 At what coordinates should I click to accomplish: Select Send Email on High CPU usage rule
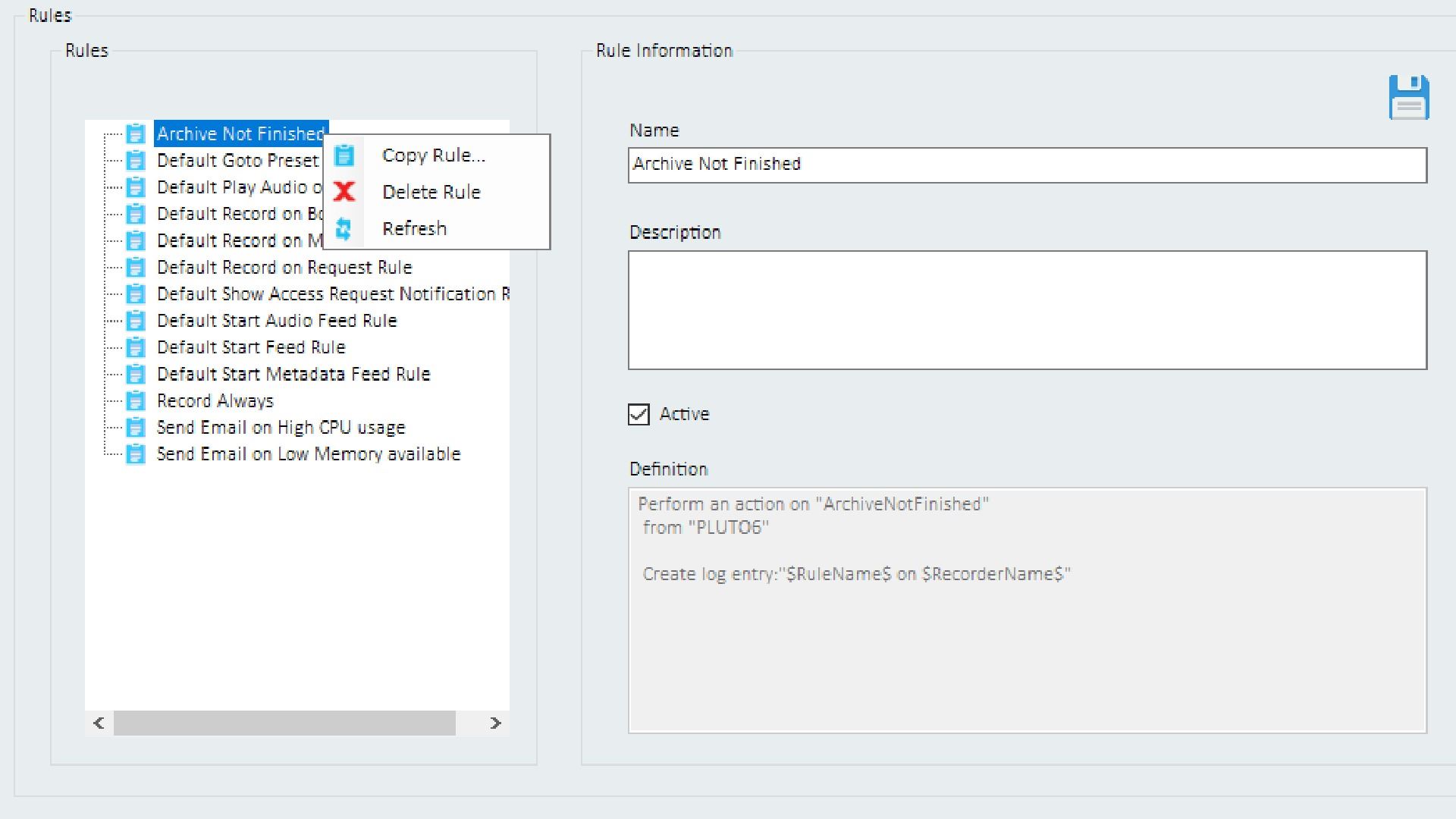coord(281,428)
